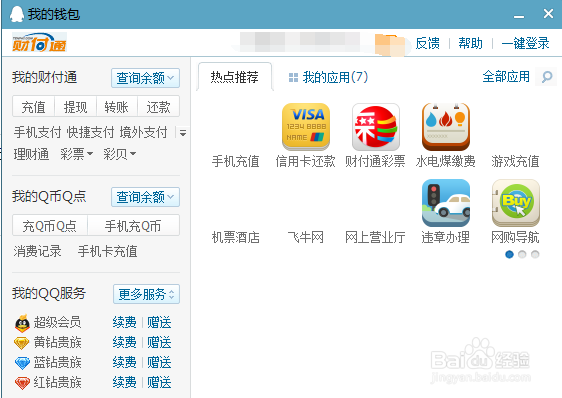
Task: Minimize the 我的钱包 window
Action: (x=519, y=16)
